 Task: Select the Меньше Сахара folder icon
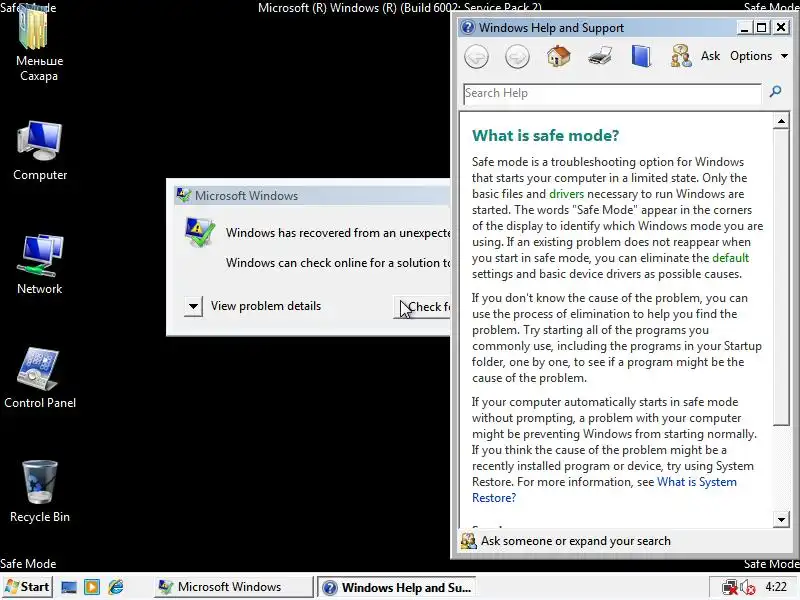tap(35, 27)
